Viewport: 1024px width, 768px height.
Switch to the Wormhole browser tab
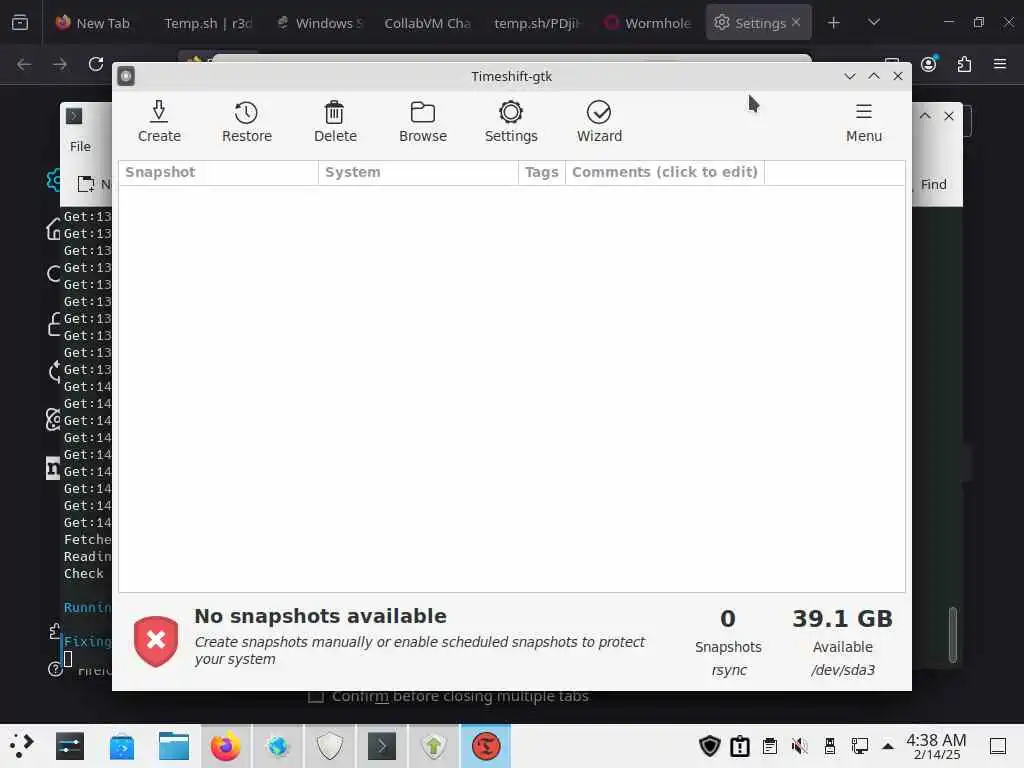(x=648, y=23)
